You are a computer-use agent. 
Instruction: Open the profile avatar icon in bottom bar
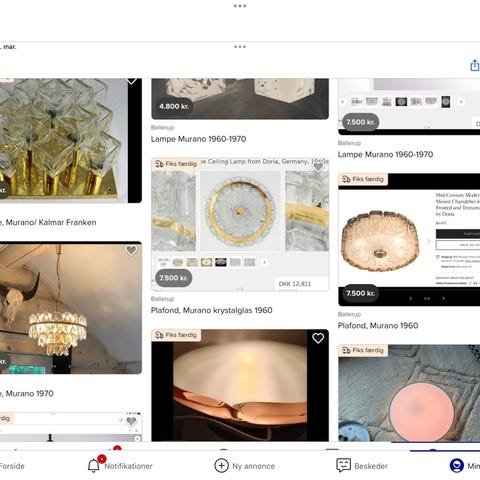[x=457, y=466]
